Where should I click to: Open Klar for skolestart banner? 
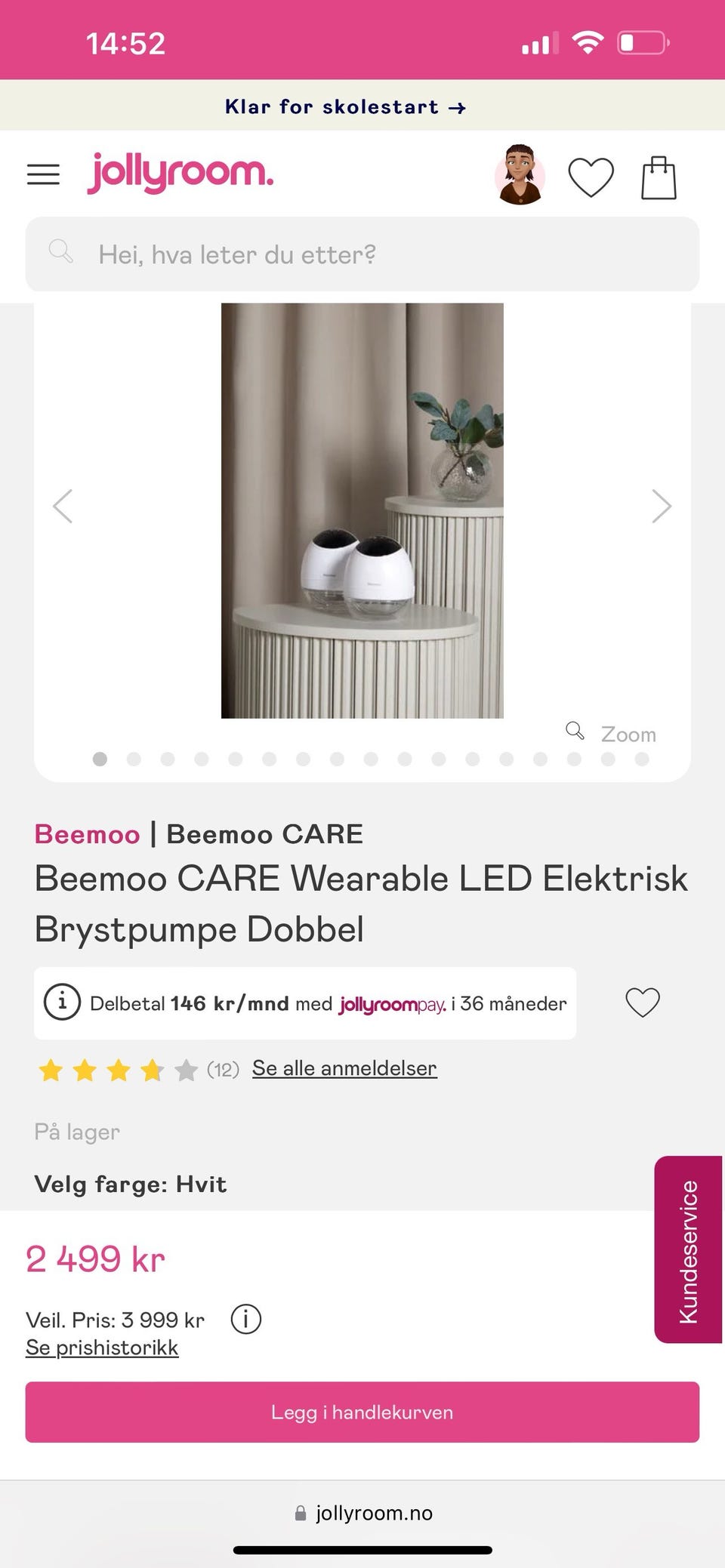click(x=345, y=106)
